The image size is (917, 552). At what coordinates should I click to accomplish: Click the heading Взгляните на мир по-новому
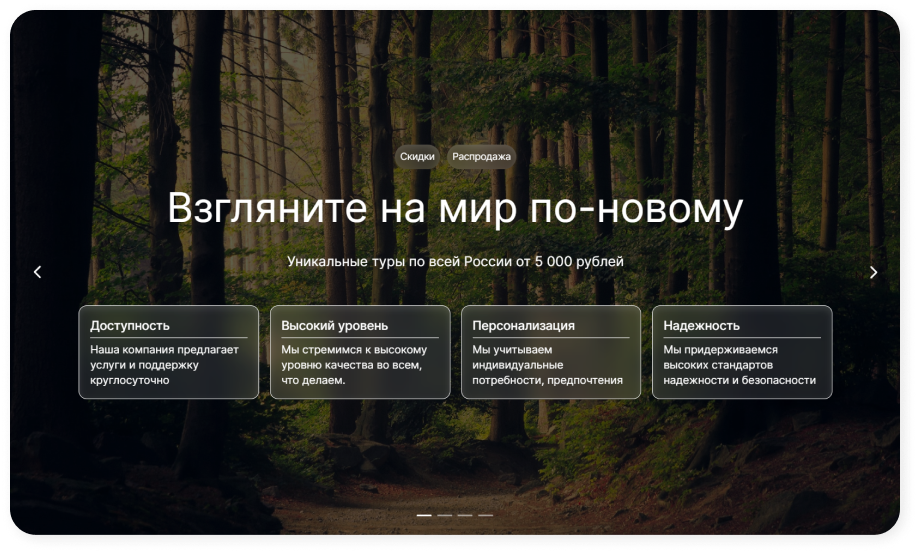455,209
